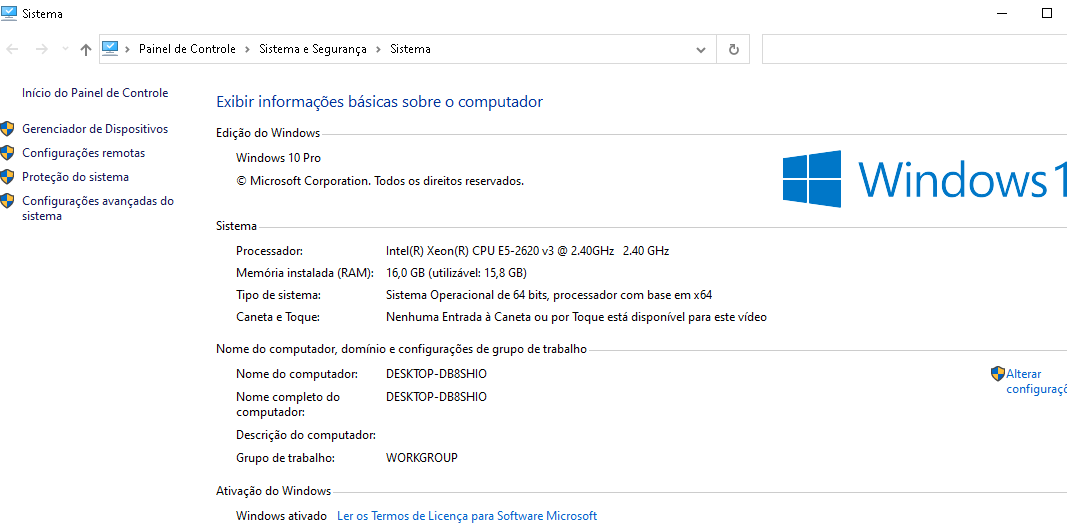Open the recent locations dropdown arrow
The image size is (1067, 530).
(65, 49)
